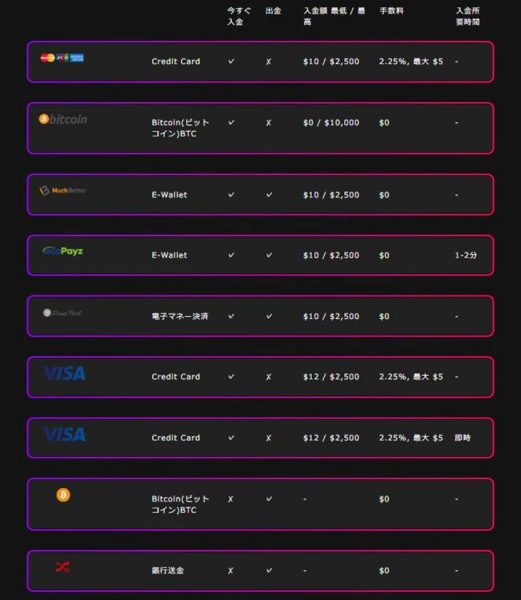Image resolution: width=521 pixels, height=600 pixels.
Task: Click withdrawal checkmark in MuchBetter row
Action: [269, 195]
